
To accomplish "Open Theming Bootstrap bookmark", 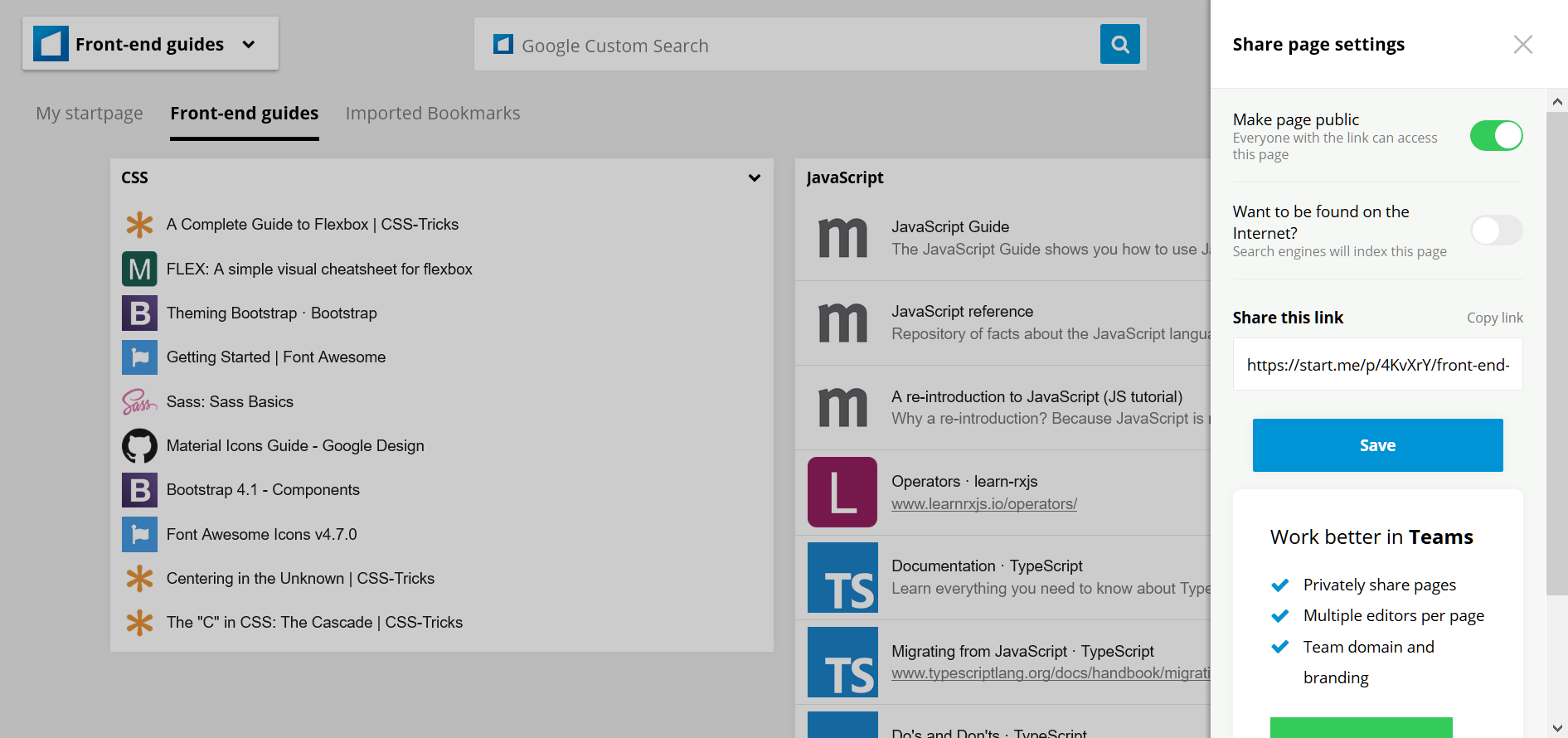I will pyautogui.click(x=272, y=313).
